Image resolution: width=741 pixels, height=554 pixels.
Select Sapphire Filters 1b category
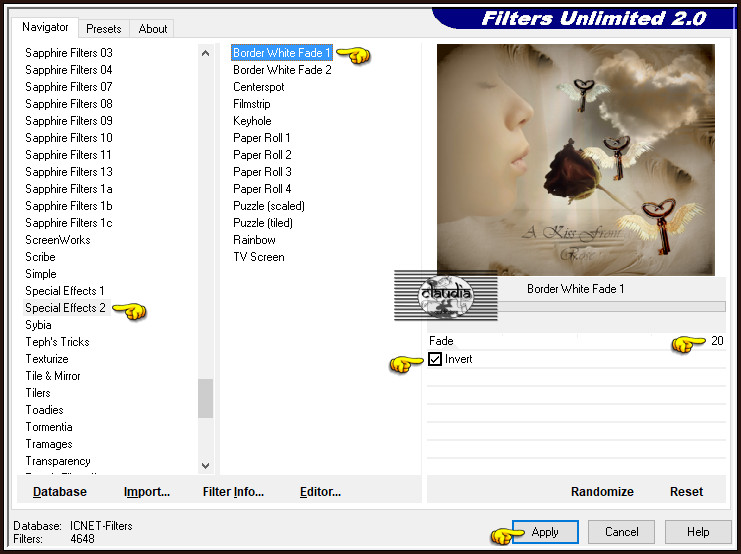coord(69,206)
